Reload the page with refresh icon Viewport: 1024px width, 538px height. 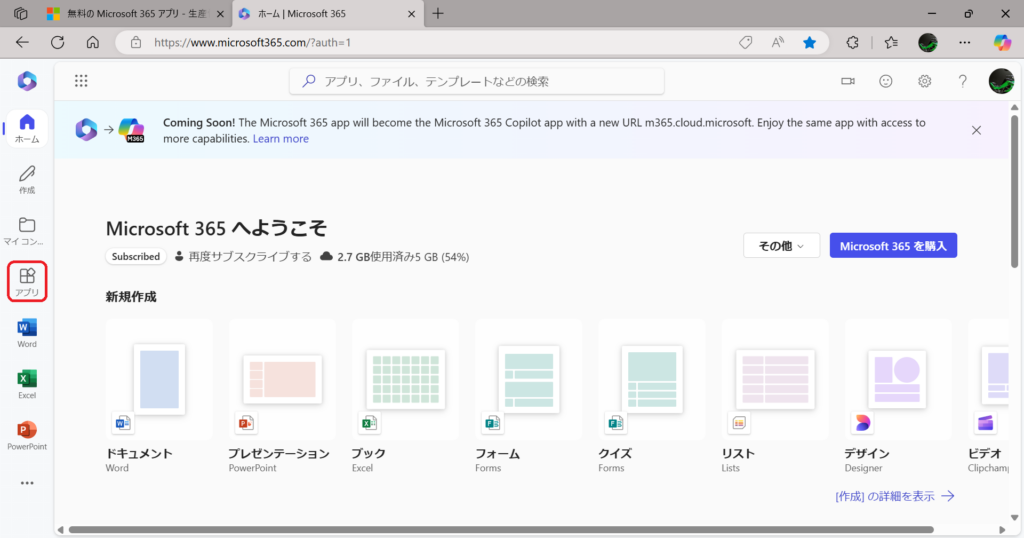click(57, 42)
